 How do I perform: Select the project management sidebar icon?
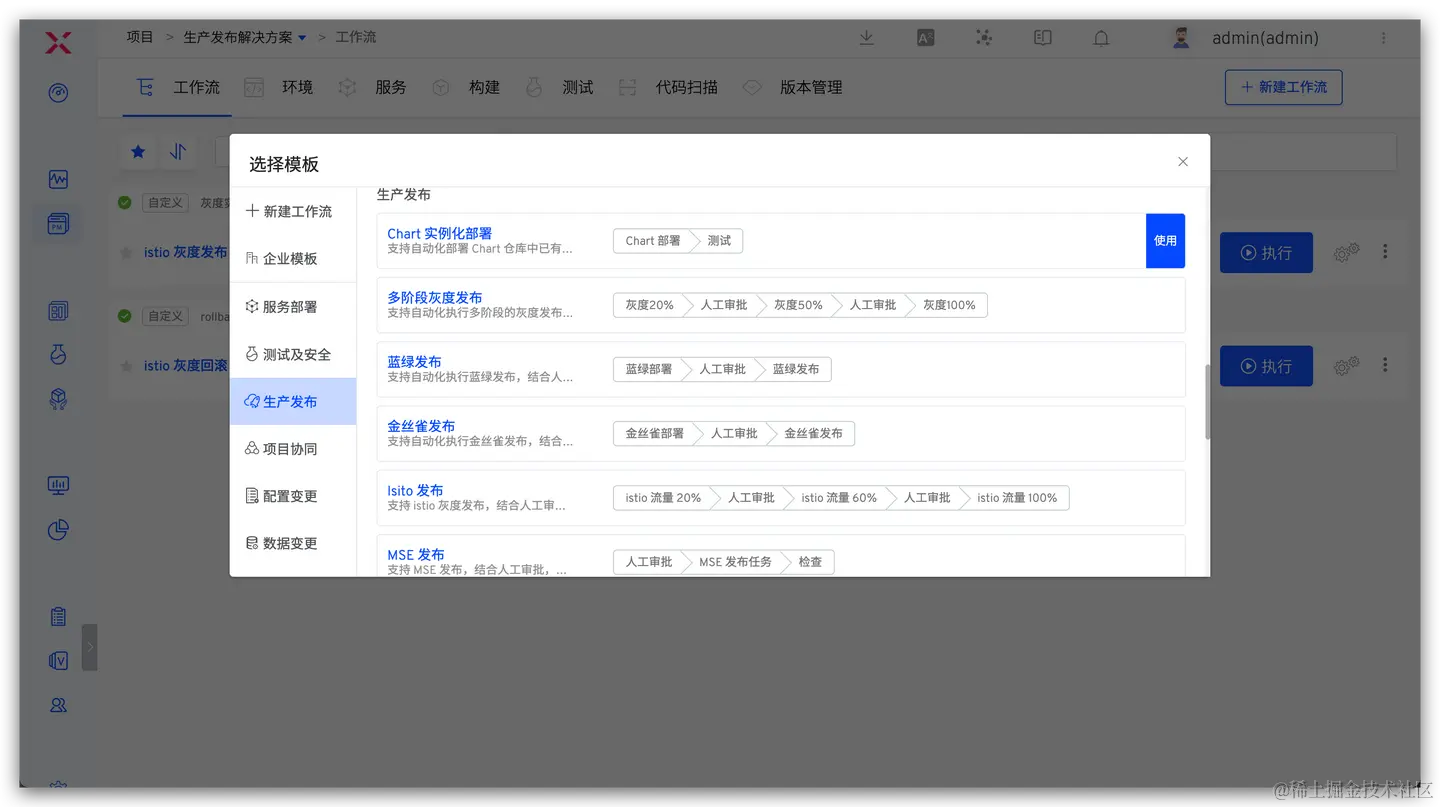point(58,224)
